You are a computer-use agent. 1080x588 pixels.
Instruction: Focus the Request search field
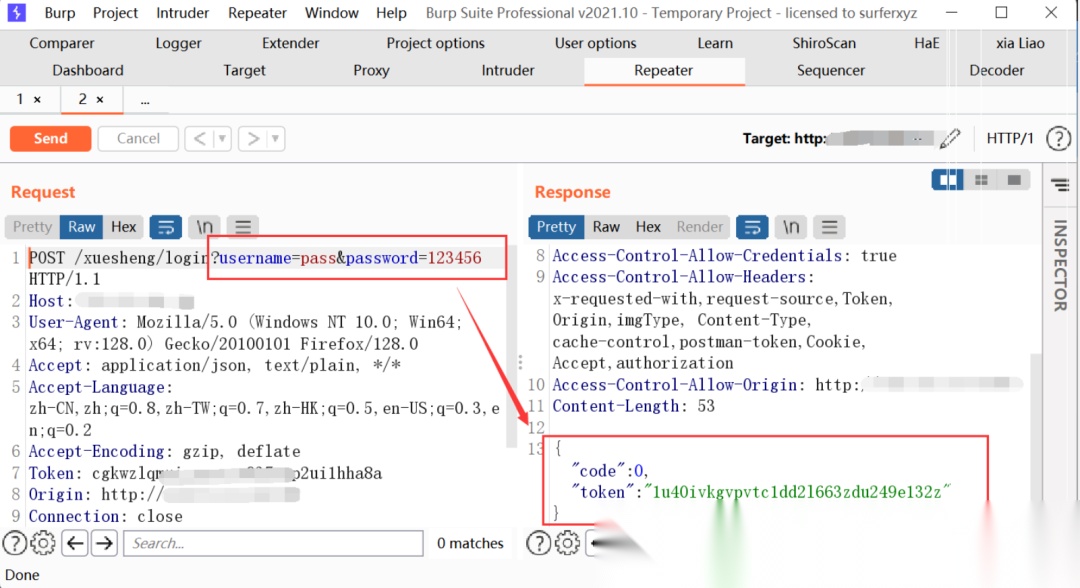tap(273, 543)
